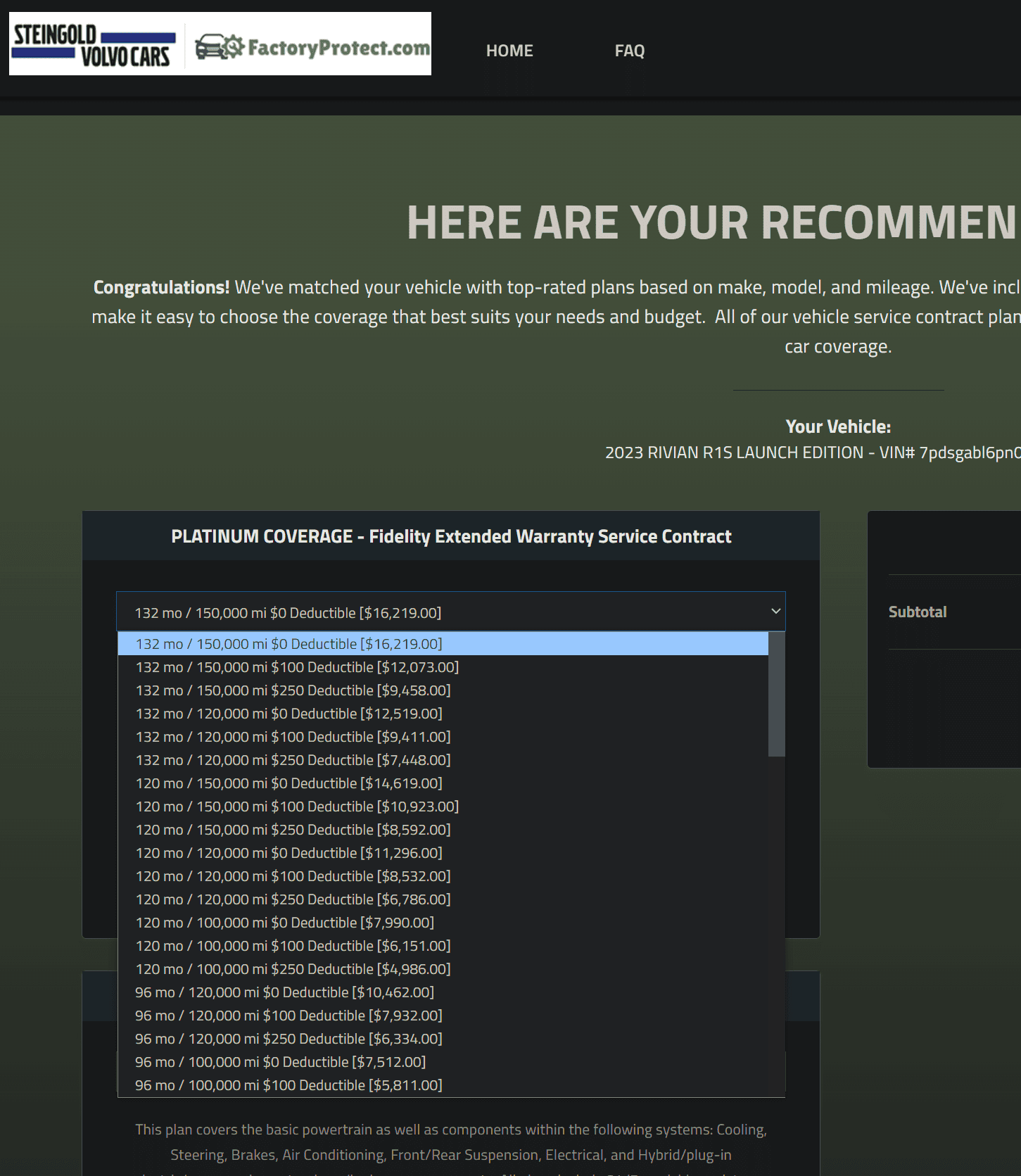Viewport: 1021px width, 1176px height.
Task: Pick 96 mo / 120,000 mi $250 Deductible [$6,334.00]
Action: point(443,1039)
